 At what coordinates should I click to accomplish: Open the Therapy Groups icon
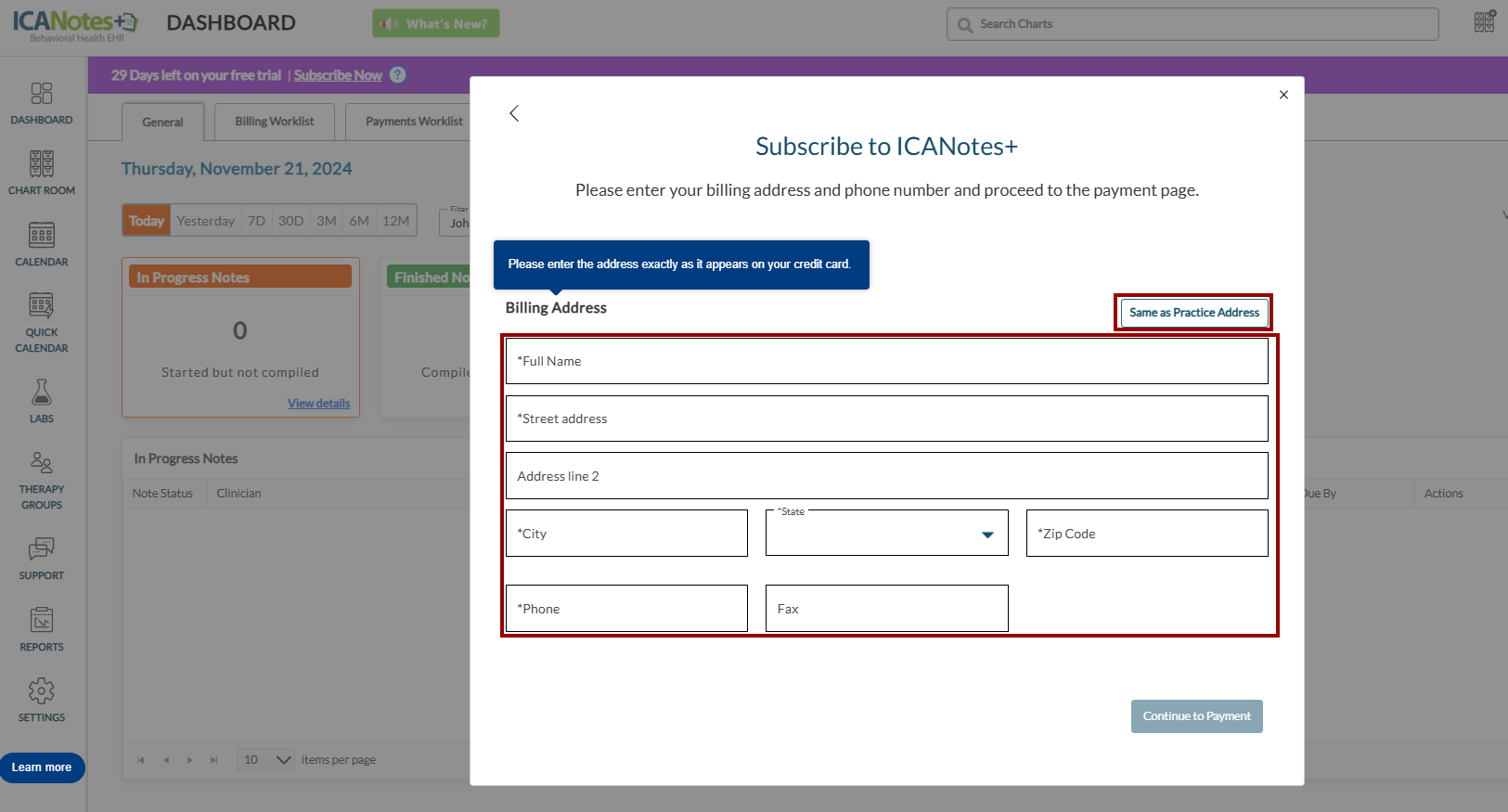point(42,463)
